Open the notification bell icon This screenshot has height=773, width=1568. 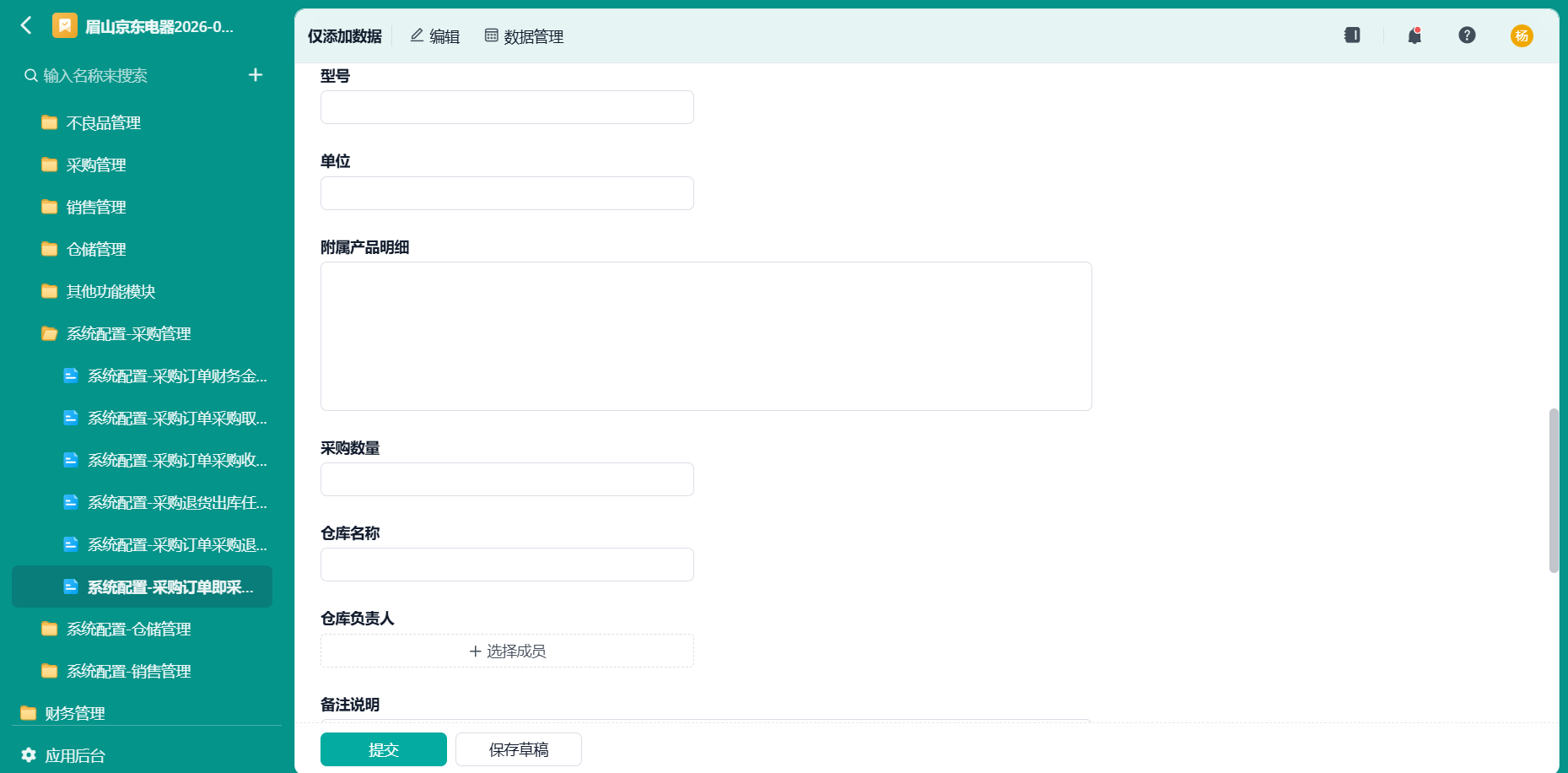pos(1414,35)
